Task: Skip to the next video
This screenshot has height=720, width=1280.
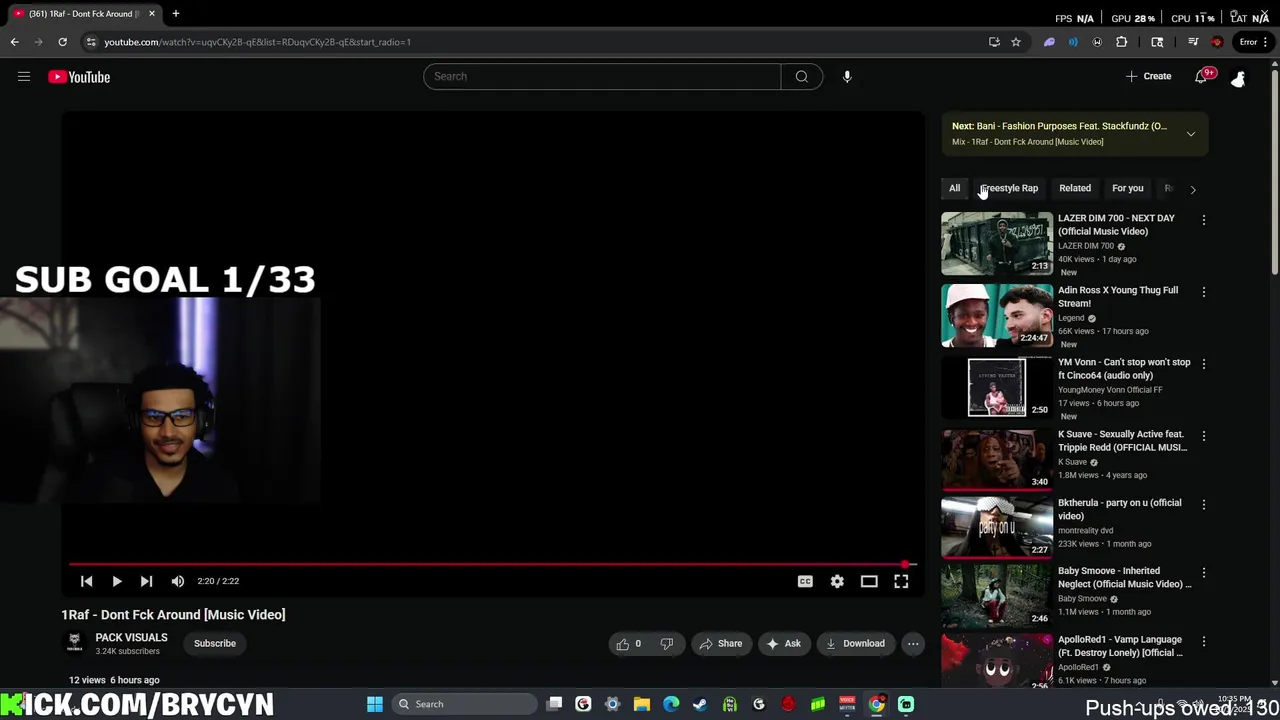Action: point(146,581)
